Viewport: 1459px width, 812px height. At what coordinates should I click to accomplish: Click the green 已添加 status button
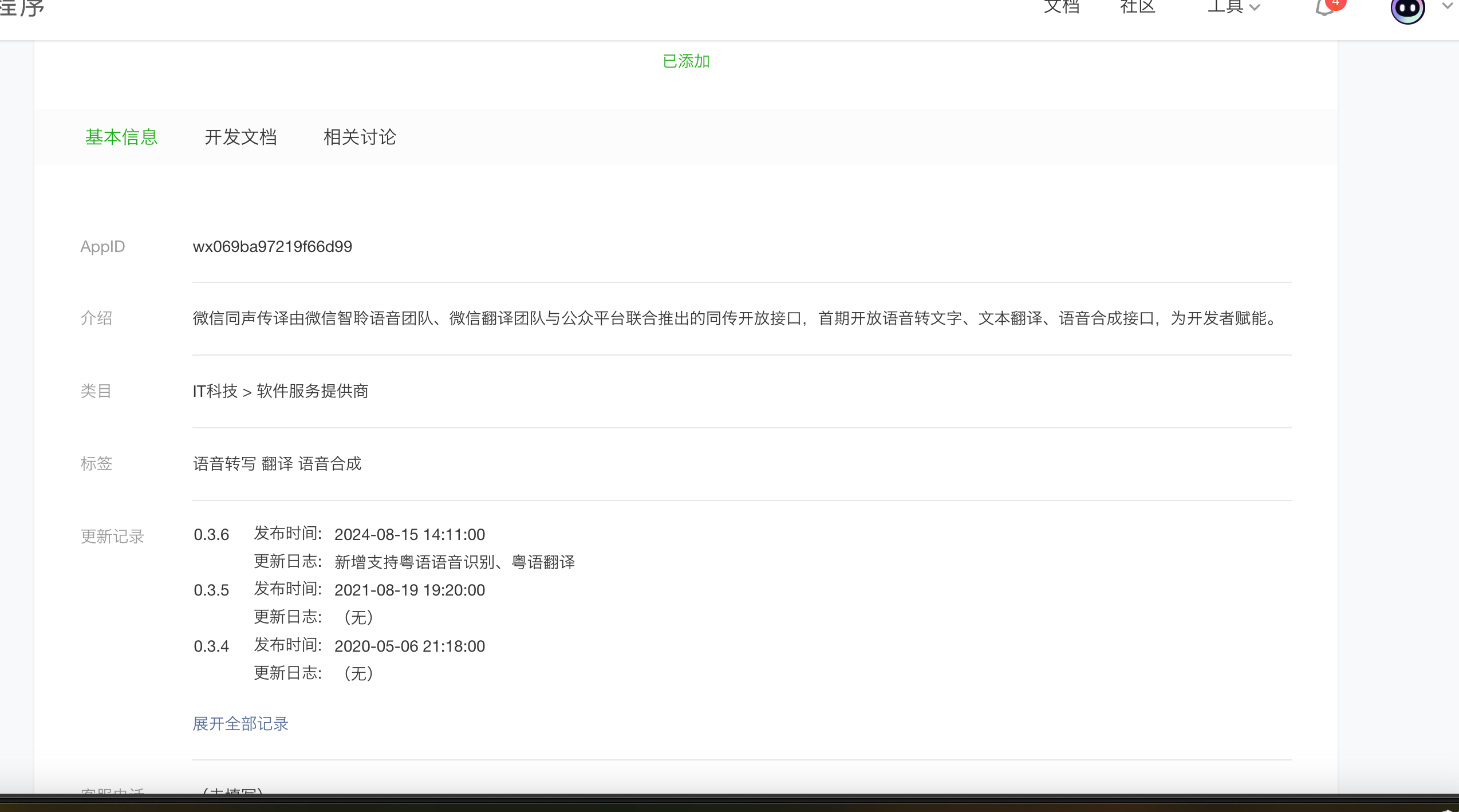[686, 61]
